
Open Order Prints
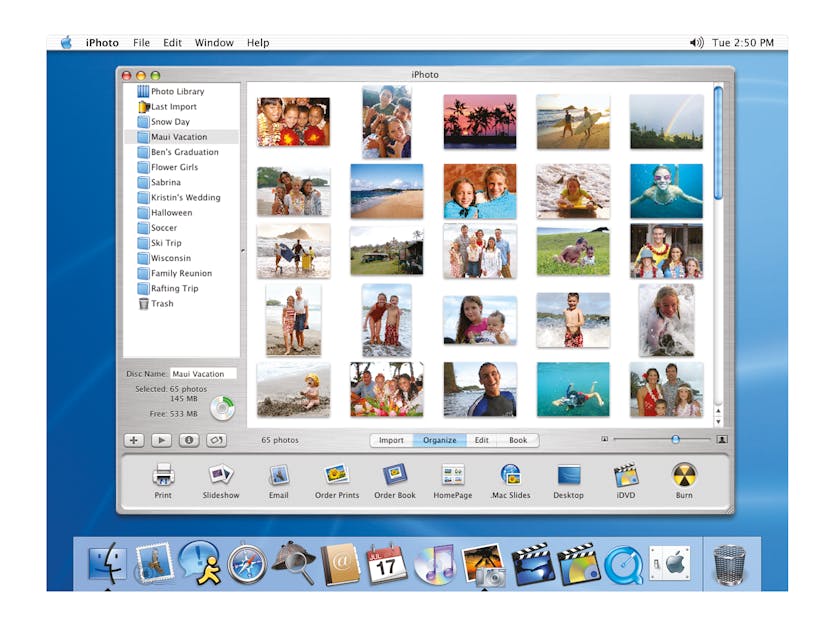pyautogui.click(x=337, y=475)
